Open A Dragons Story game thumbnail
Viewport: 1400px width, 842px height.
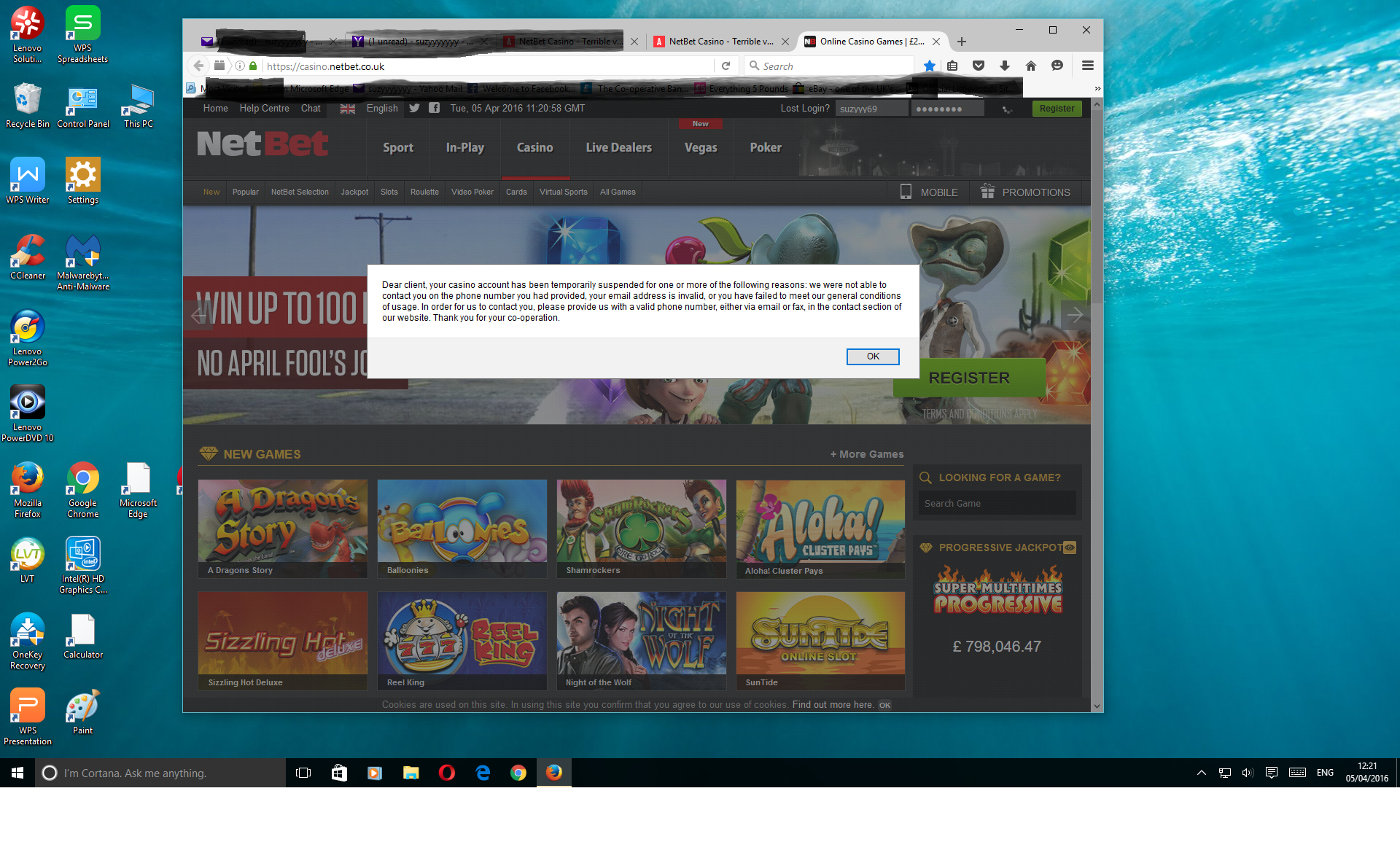tap(283, 529)
